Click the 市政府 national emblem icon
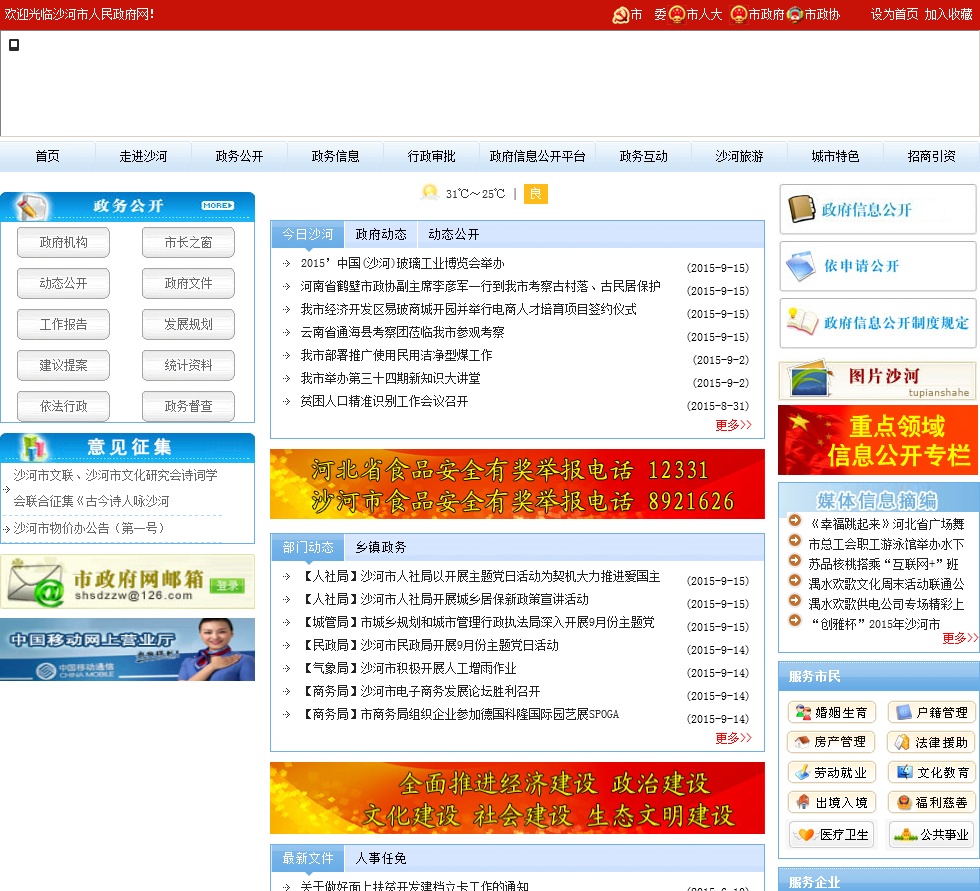This screenshot has width=980, height=891. click(x=739, y=14)
